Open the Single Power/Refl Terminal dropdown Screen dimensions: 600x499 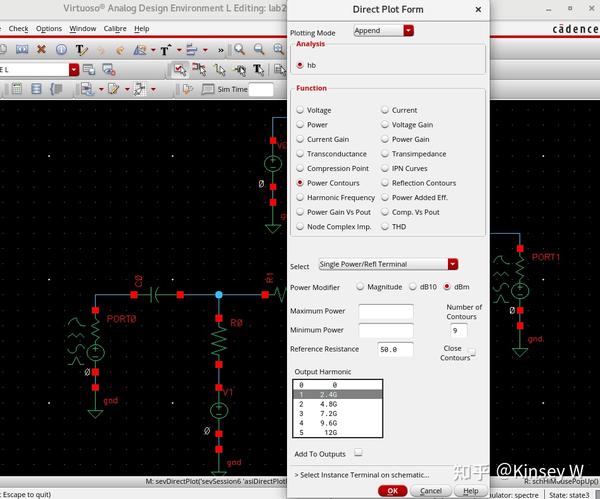point(388,264)
